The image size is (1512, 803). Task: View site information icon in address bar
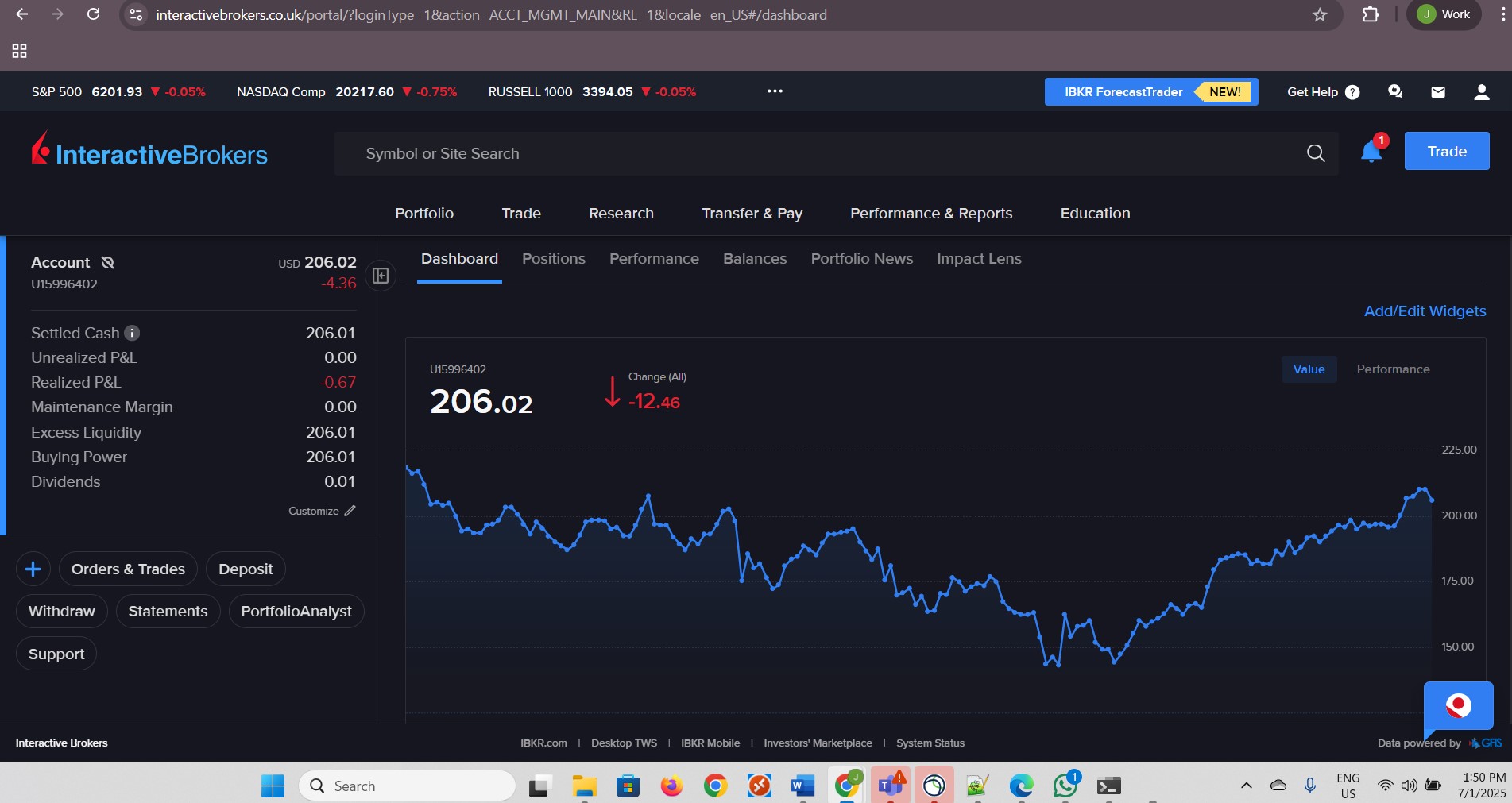136,14
